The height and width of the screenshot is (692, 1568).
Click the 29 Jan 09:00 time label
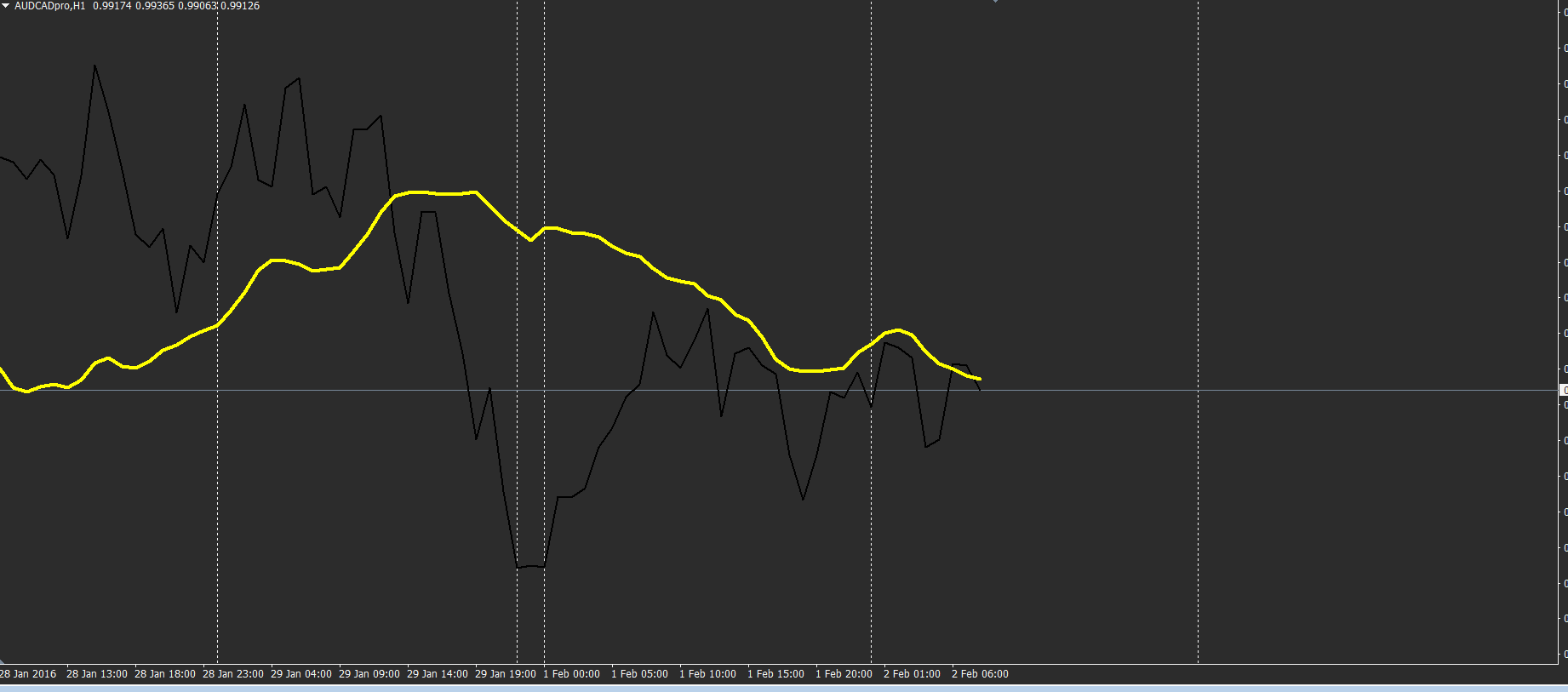click(369, 674)
